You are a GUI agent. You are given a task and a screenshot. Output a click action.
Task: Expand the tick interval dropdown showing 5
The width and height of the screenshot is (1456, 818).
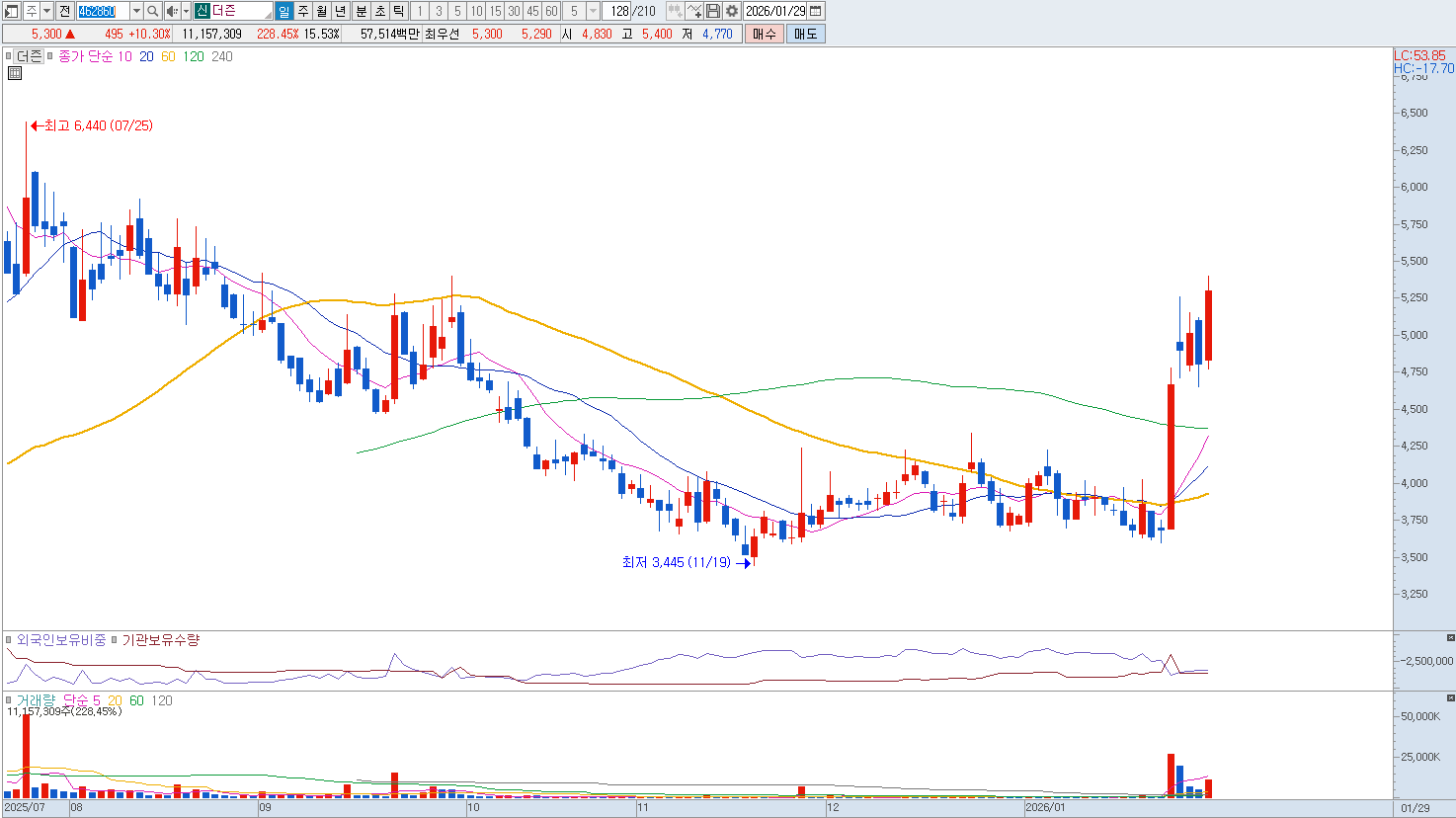(x=593, y=11)
